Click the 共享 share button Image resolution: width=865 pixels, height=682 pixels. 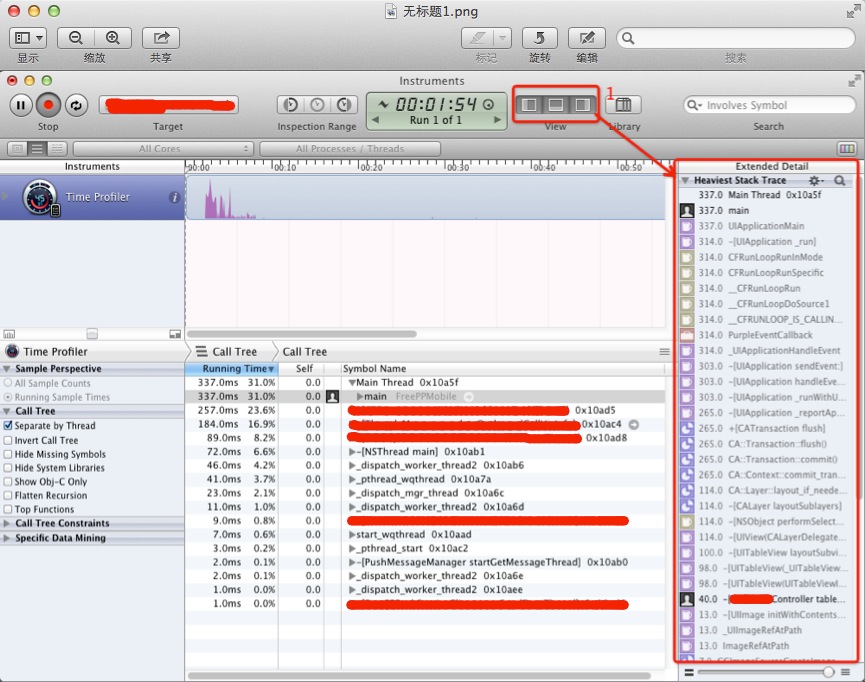(161, 38)
